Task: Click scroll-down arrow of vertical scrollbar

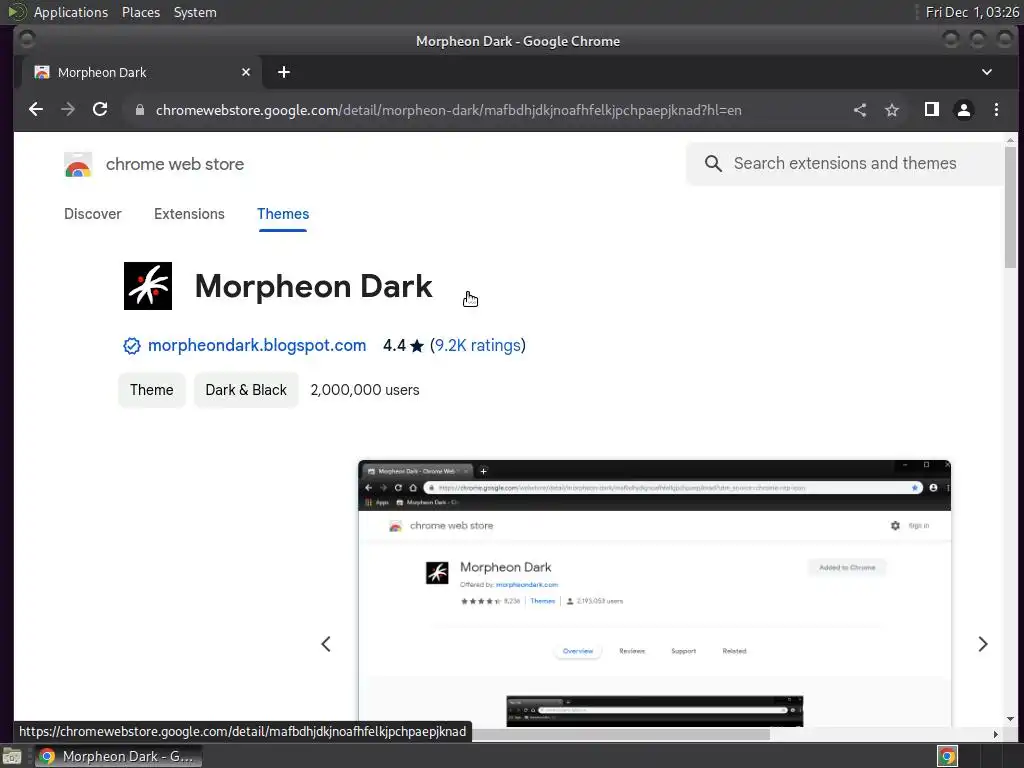Action: pyautogui.click(x=1010, y=719)
